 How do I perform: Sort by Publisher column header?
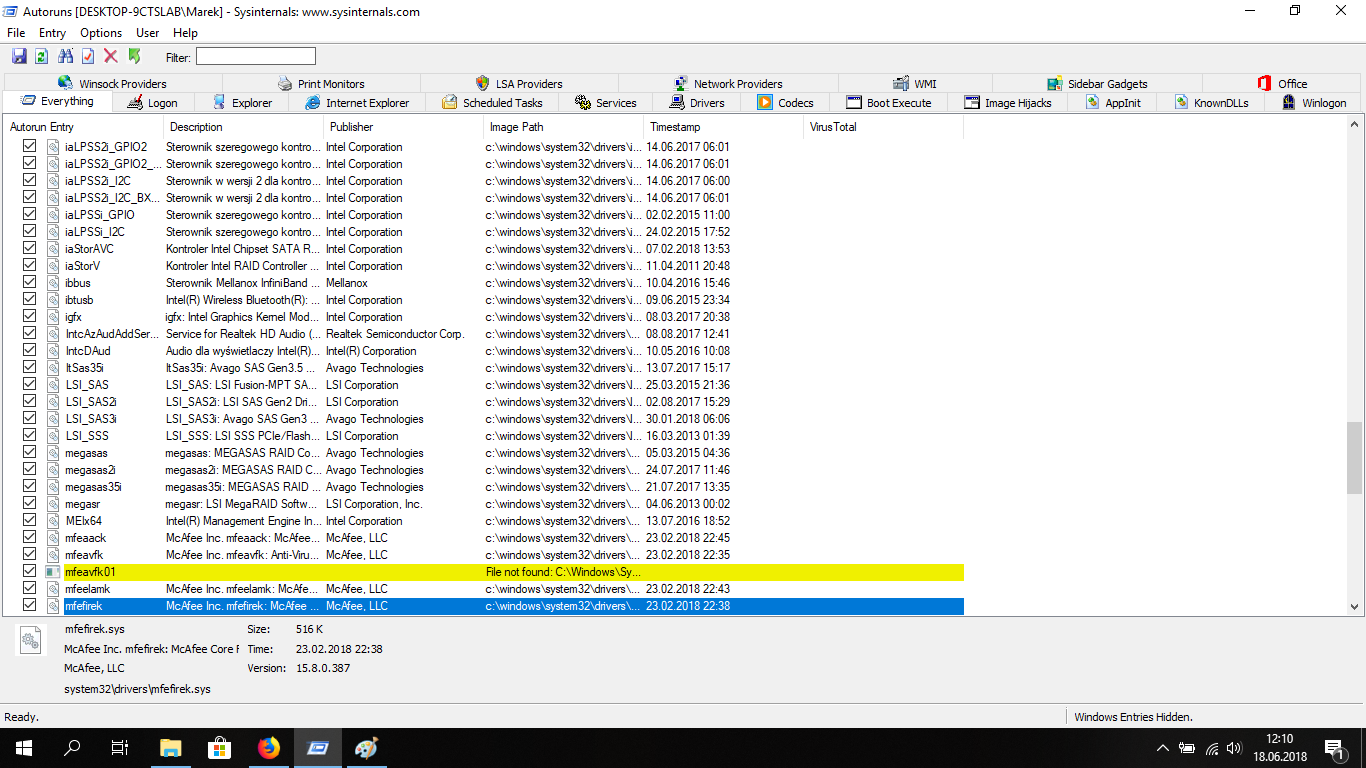point(404,127)
